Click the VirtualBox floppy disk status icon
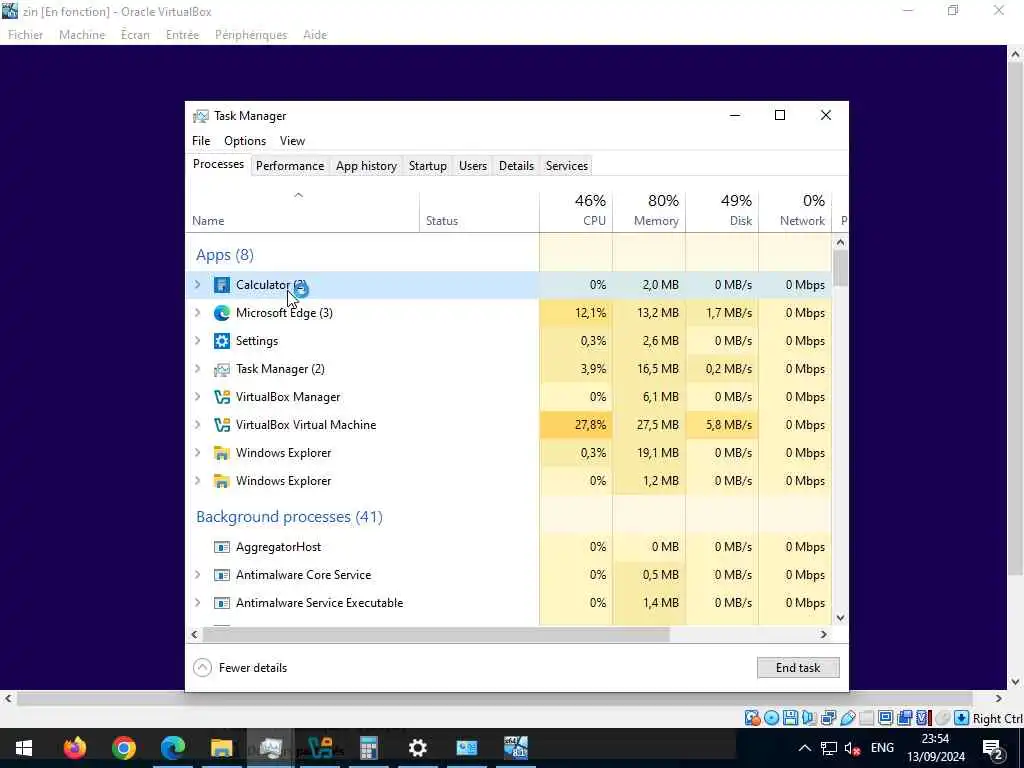Screen dimensions: 1024x768 [x=790, y=718]
